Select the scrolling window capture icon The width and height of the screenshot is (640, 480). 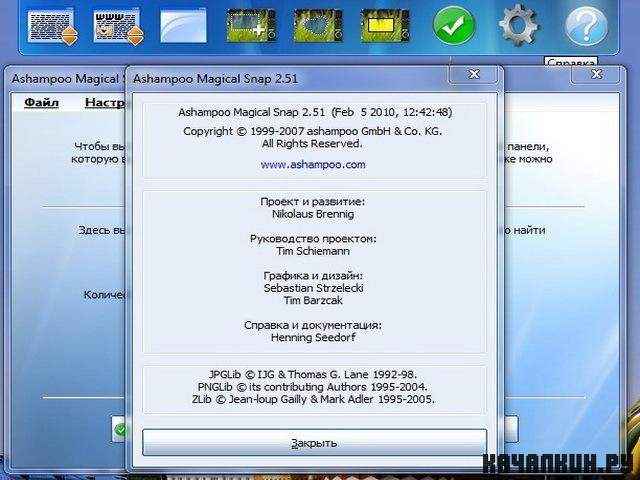(x=52, y=27)
